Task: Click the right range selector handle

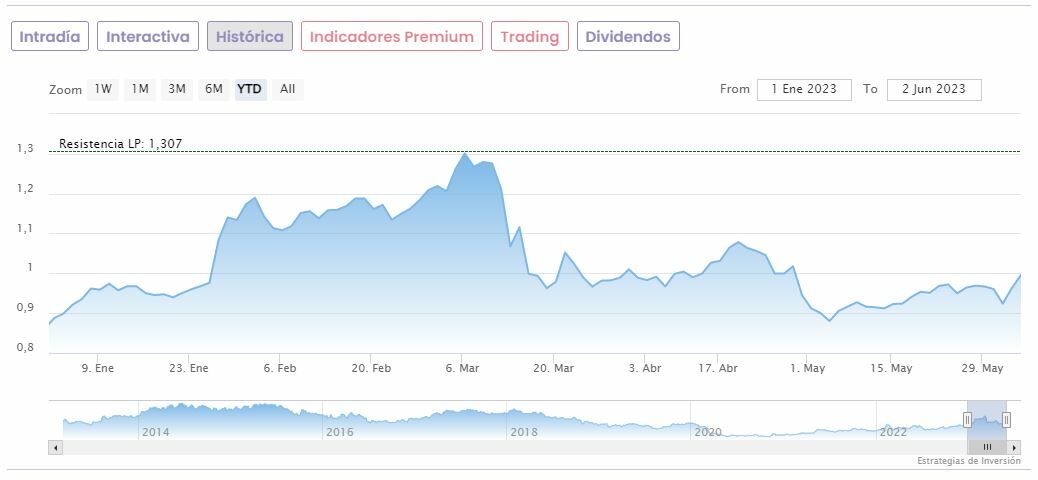Action: pyautogui.click(x=1006, y=420)
